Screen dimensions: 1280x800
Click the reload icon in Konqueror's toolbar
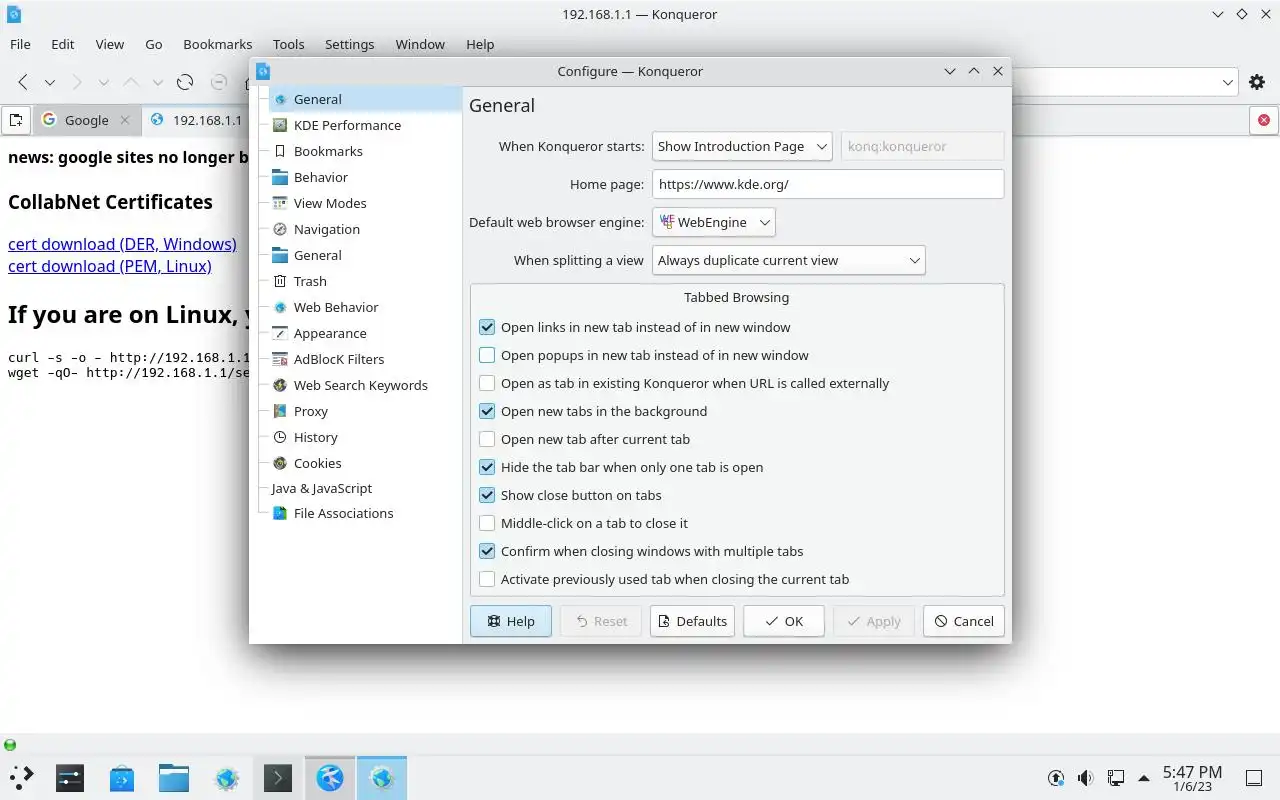(x=185, y=83)
